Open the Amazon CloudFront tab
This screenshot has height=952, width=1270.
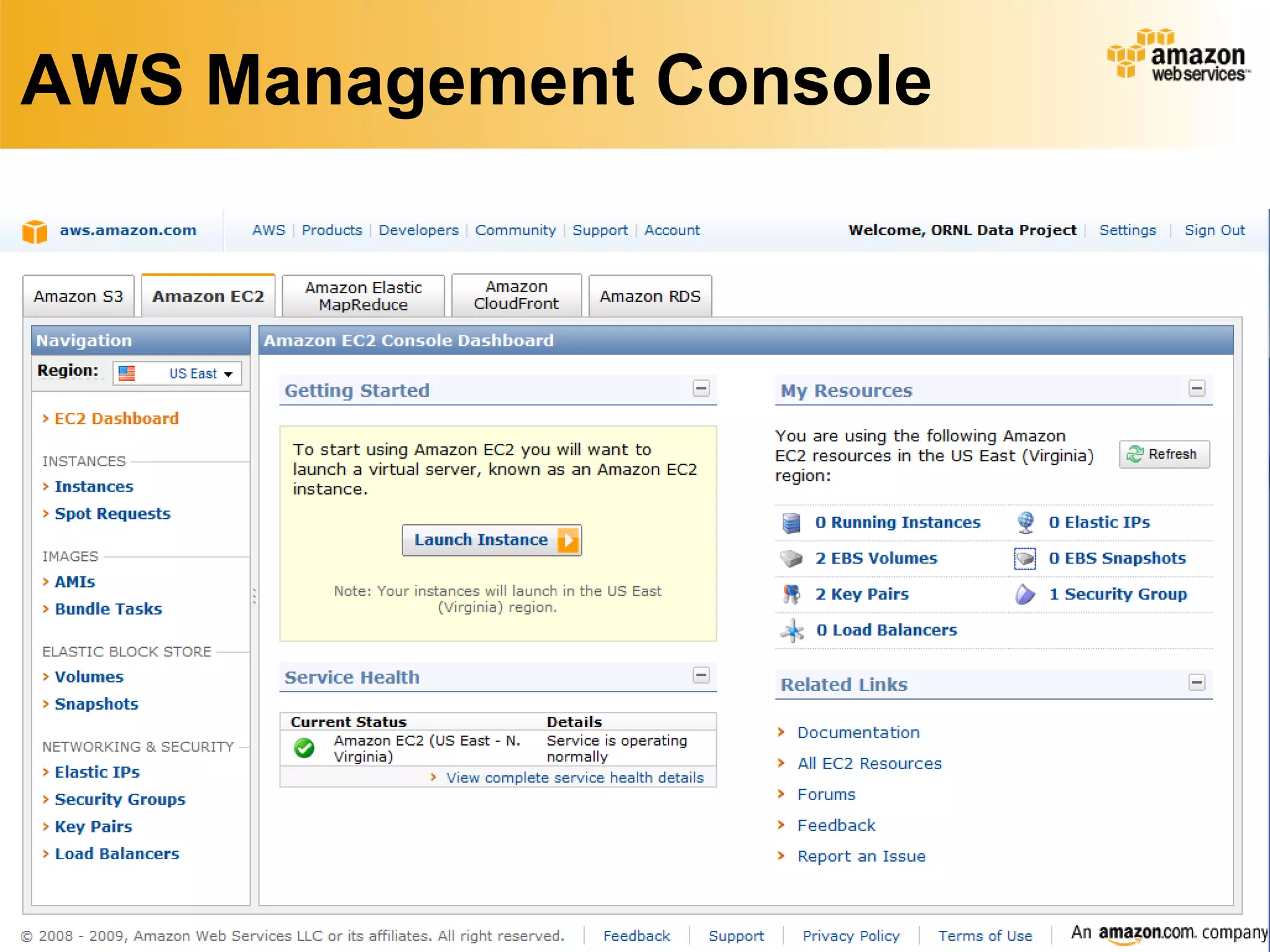click(x=517, y=296)
